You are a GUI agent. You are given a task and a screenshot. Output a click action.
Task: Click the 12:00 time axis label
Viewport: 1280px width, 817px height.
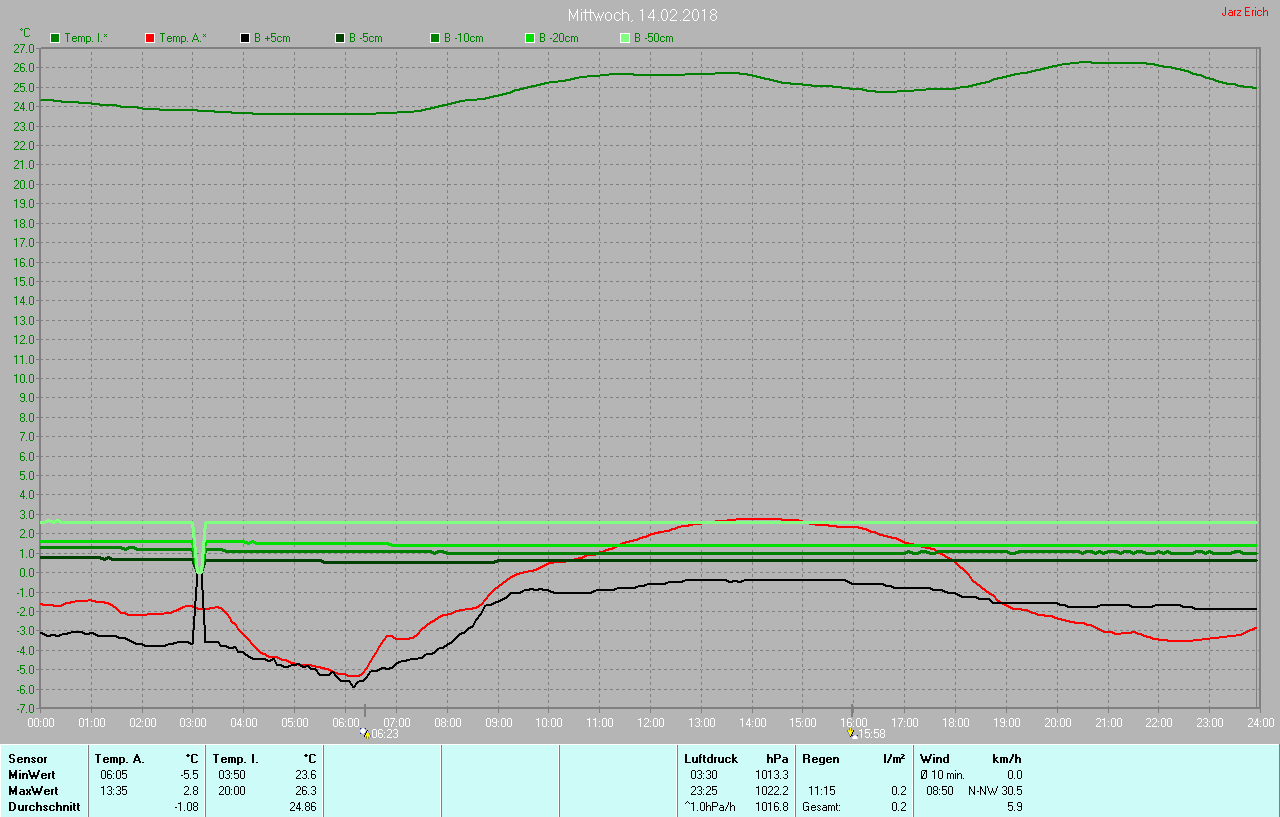click(650, 722)
